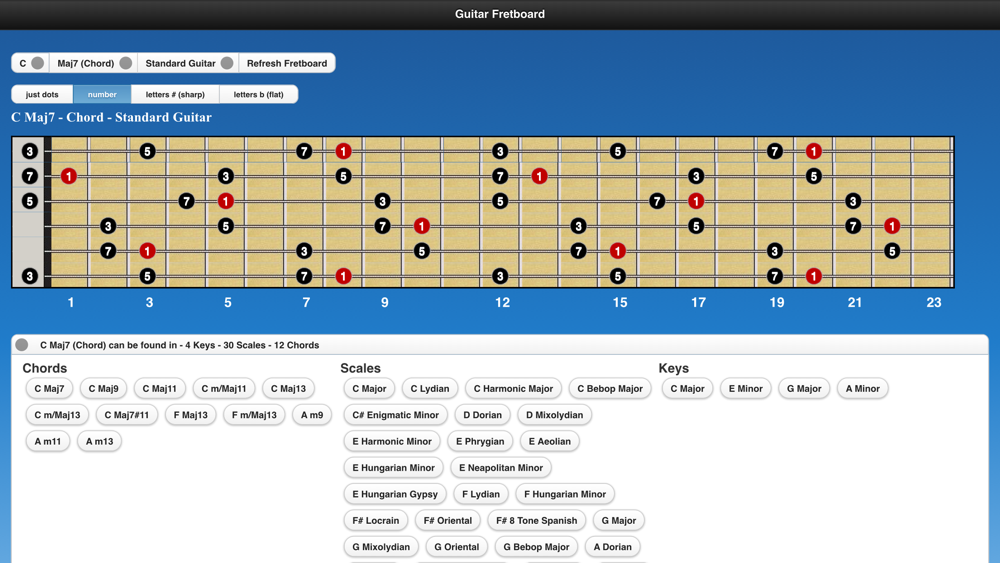
Task: Choose the F# Oriental scale
Action: pos(448,520)
